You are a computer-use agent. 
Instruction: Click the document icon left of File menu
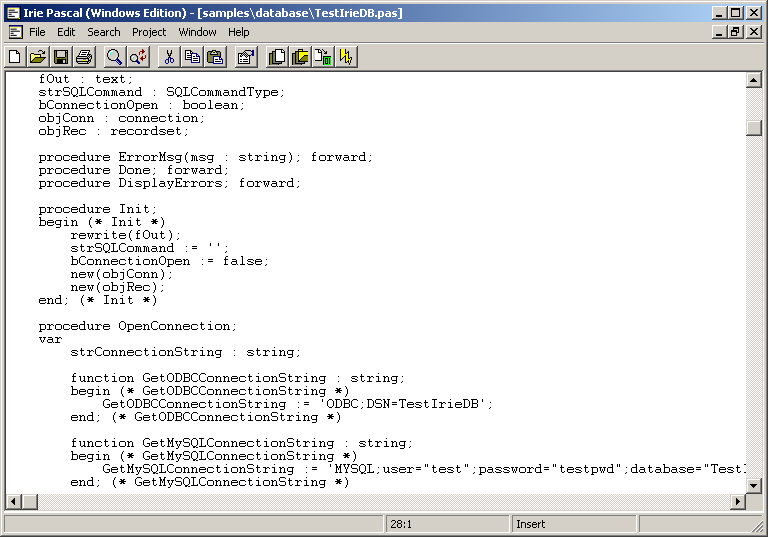(x=15, y=32)
